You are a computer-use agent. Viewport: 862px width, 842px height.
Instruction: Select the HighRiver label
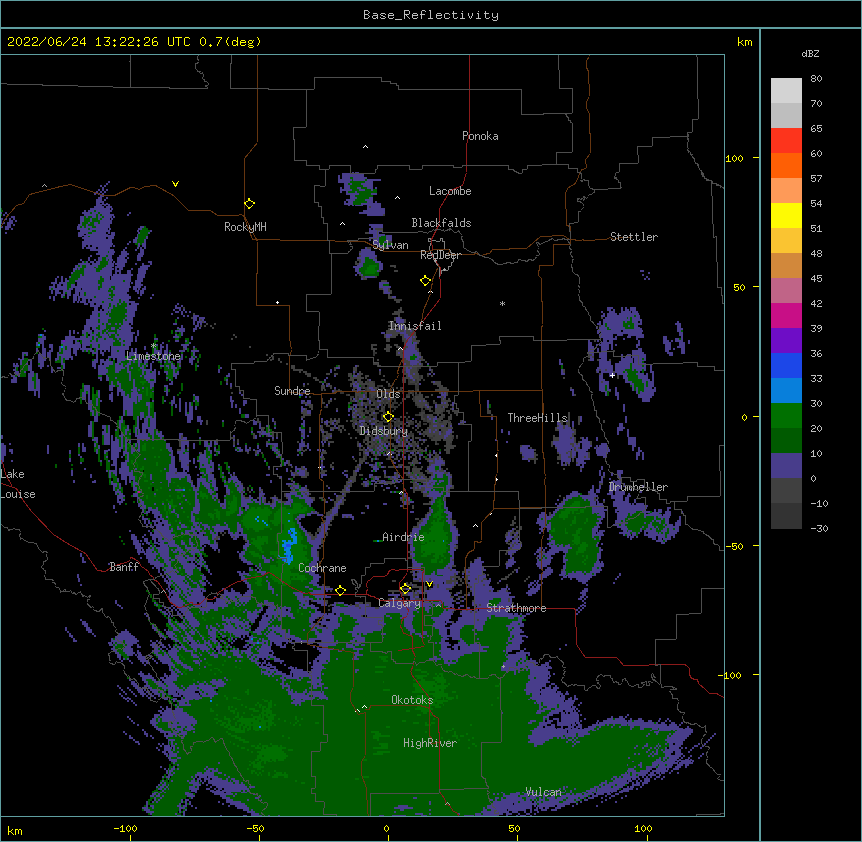tap(430, 743)
